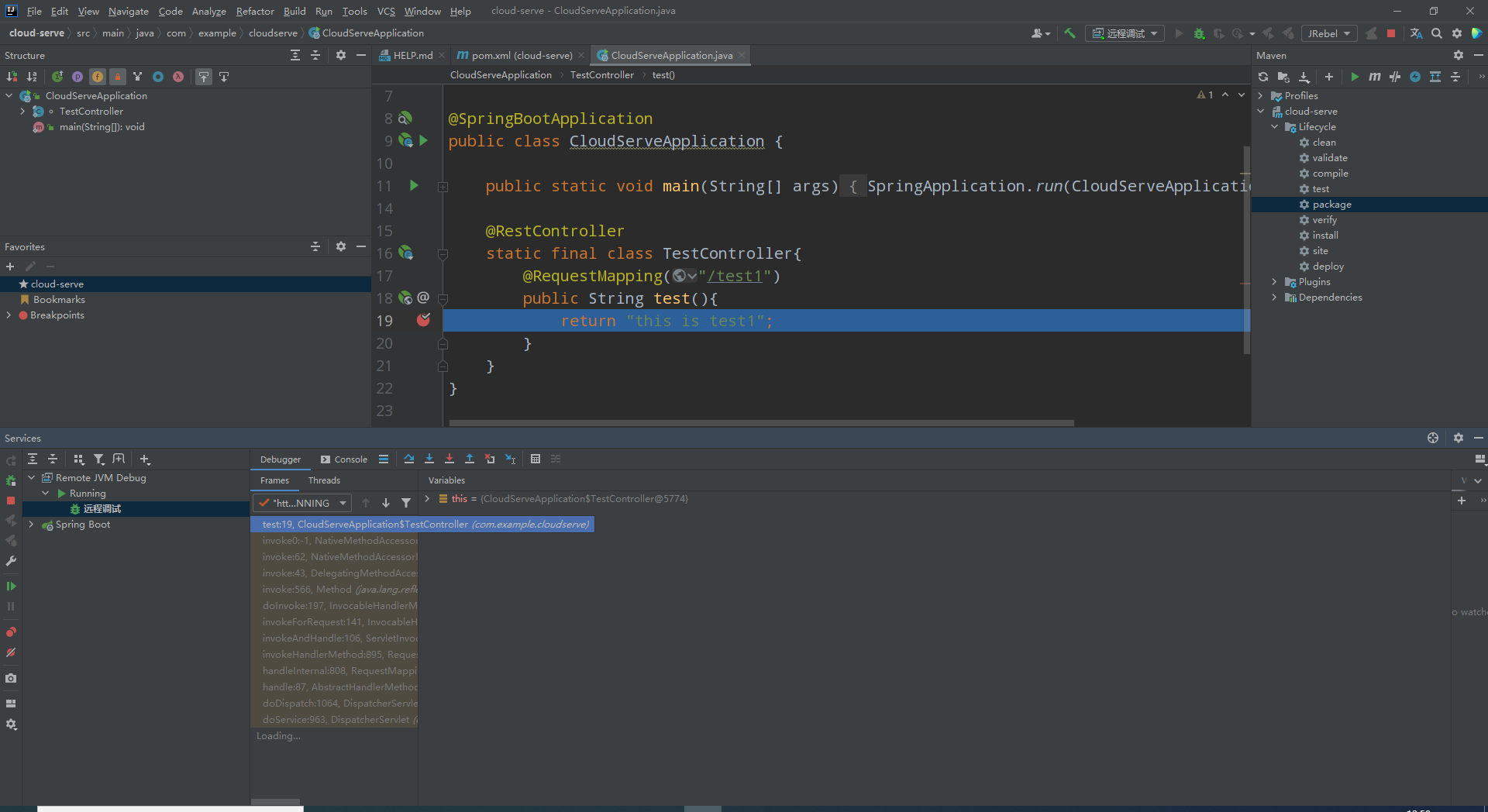Open Search Everywhere magnifier icon
This screenshot has width=1488, height=812.
point(1437,33)
